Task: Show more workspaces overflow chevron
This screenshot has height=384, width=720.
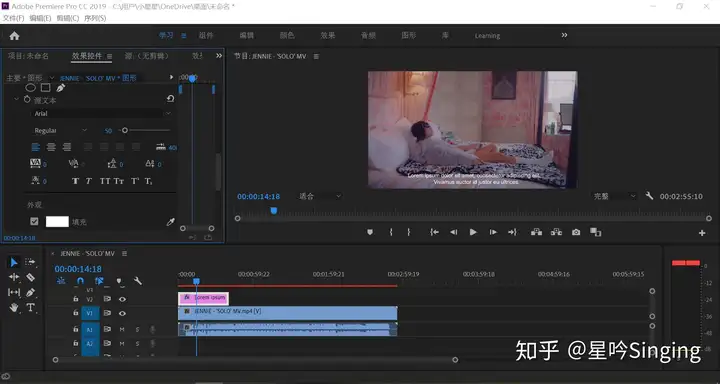Action: pyautogui.click(x=564, y=35)
